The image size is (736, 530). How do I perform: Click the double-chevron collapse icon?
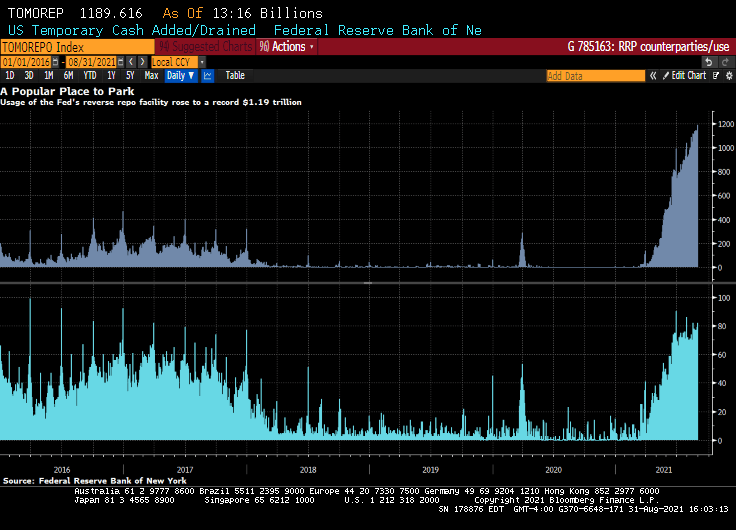[653, 76]
